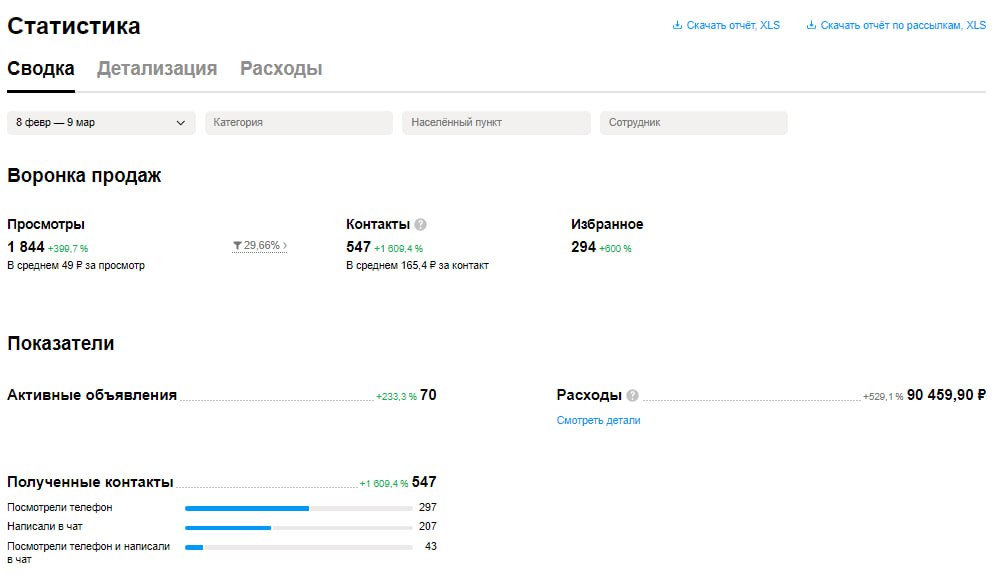
Task: Switch to the Сводка tab
Action: point(41,69)
